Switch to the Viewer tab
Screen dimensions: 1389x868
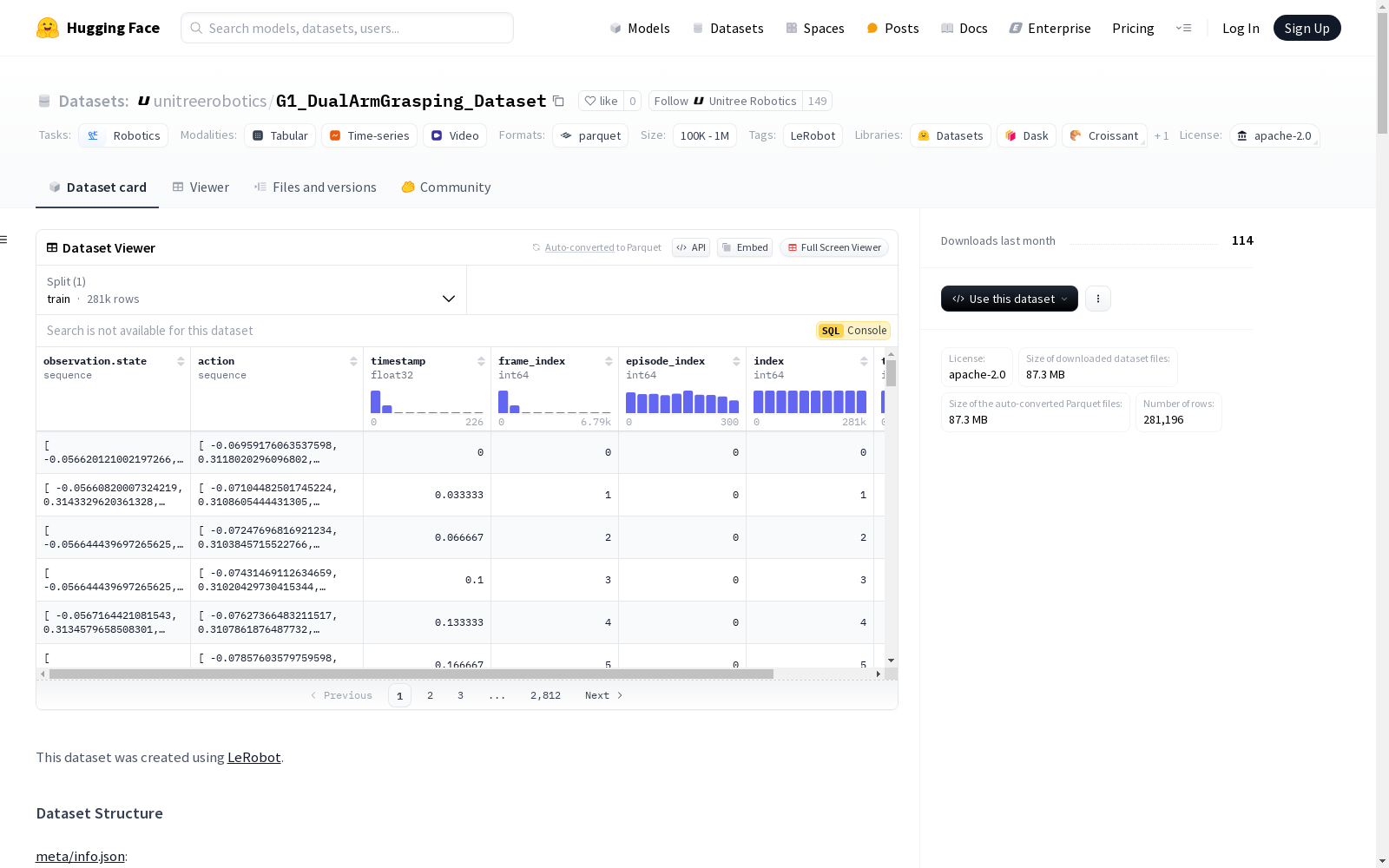pyautogui.click(x=201, y=187)
